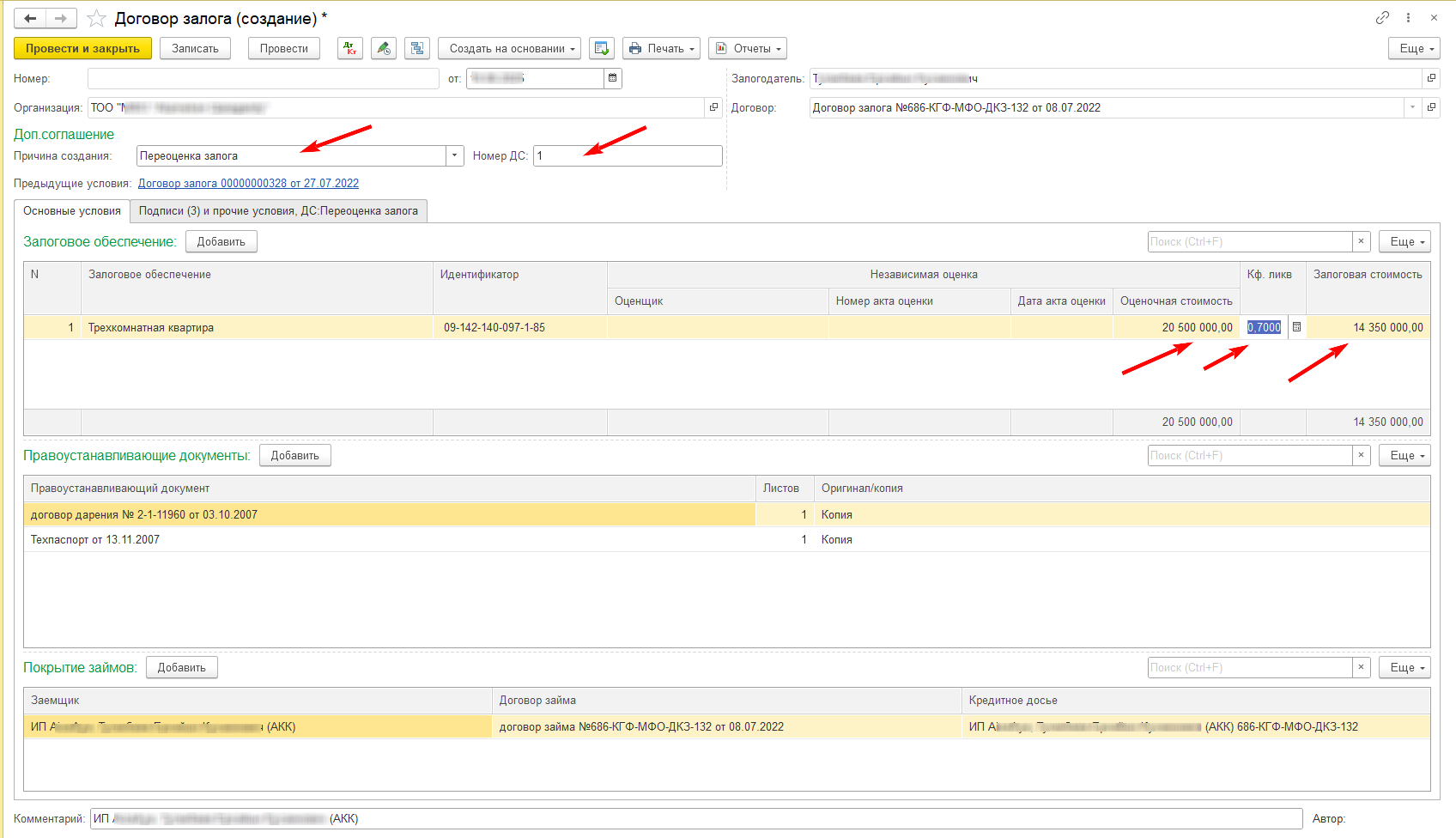Viewport: 1456px width, 838px height.
Task: Go forward with the right arrow
Action: click(x=61, y=18)
